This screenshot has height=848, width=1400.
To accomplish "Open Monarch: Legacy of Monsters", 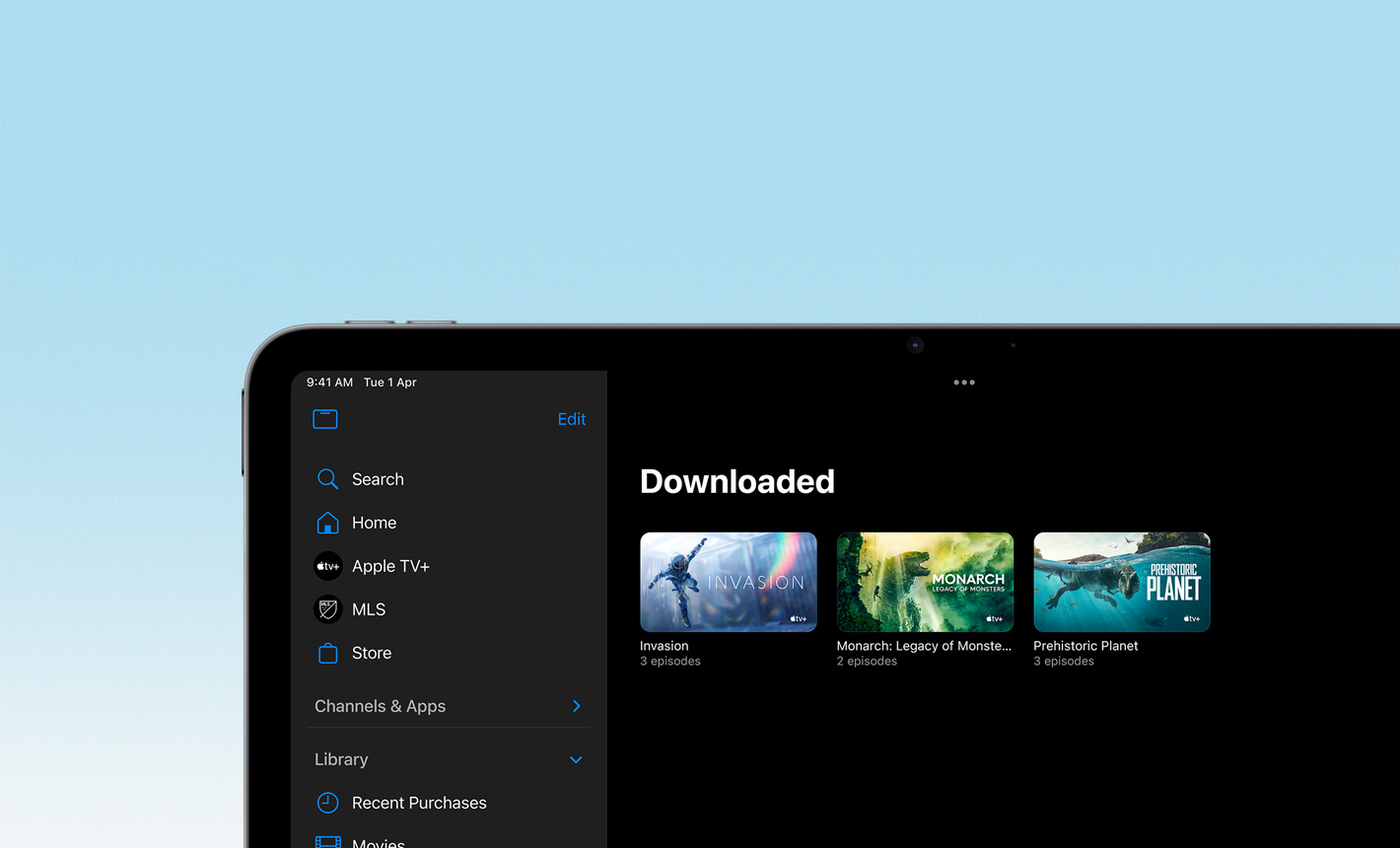I will 924,582.
